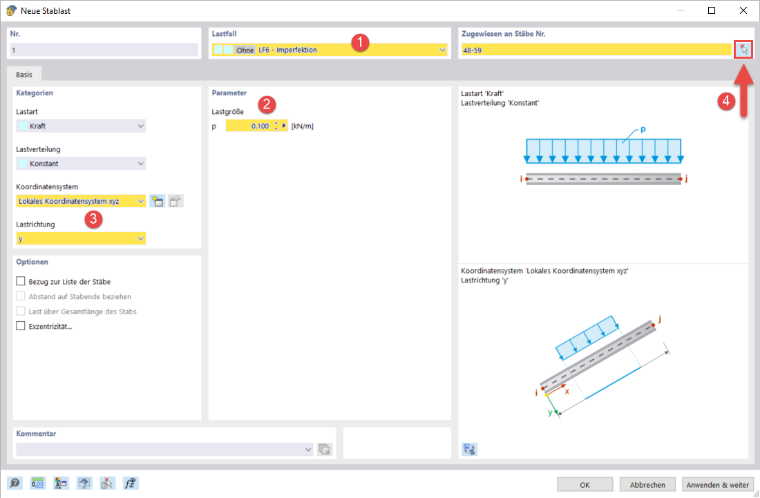Switch to the Basis tab
The width and height of the screenshot is (760, 498).
pyautogui.click(x=24, y=74)
